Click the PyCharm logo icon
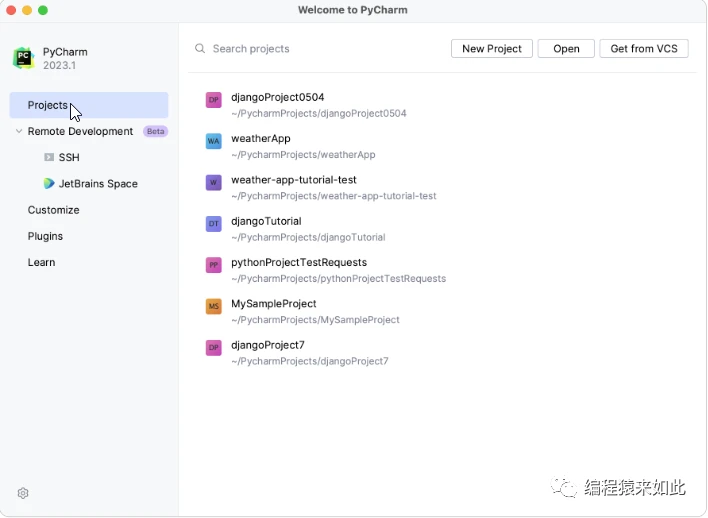Screen dimensions: 708x518 pos(23,58)
